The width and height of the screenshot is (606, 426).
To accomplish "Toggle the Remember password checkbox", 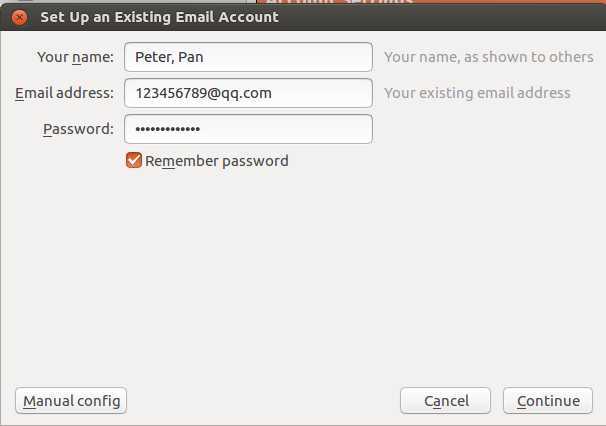I will 134,160.
